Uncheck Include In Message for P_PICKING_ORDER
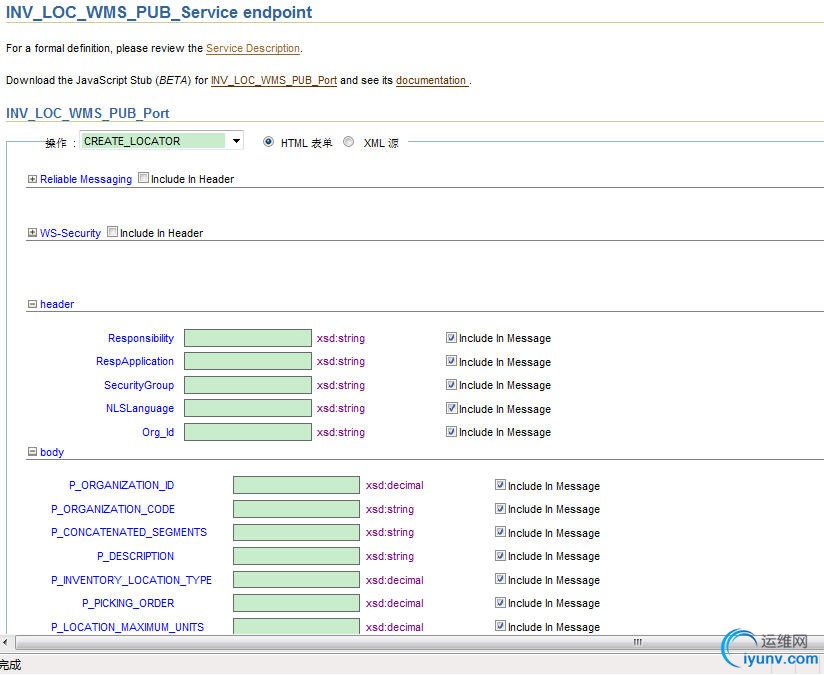Screen dimensions: 824x675 tap(500, 602)
